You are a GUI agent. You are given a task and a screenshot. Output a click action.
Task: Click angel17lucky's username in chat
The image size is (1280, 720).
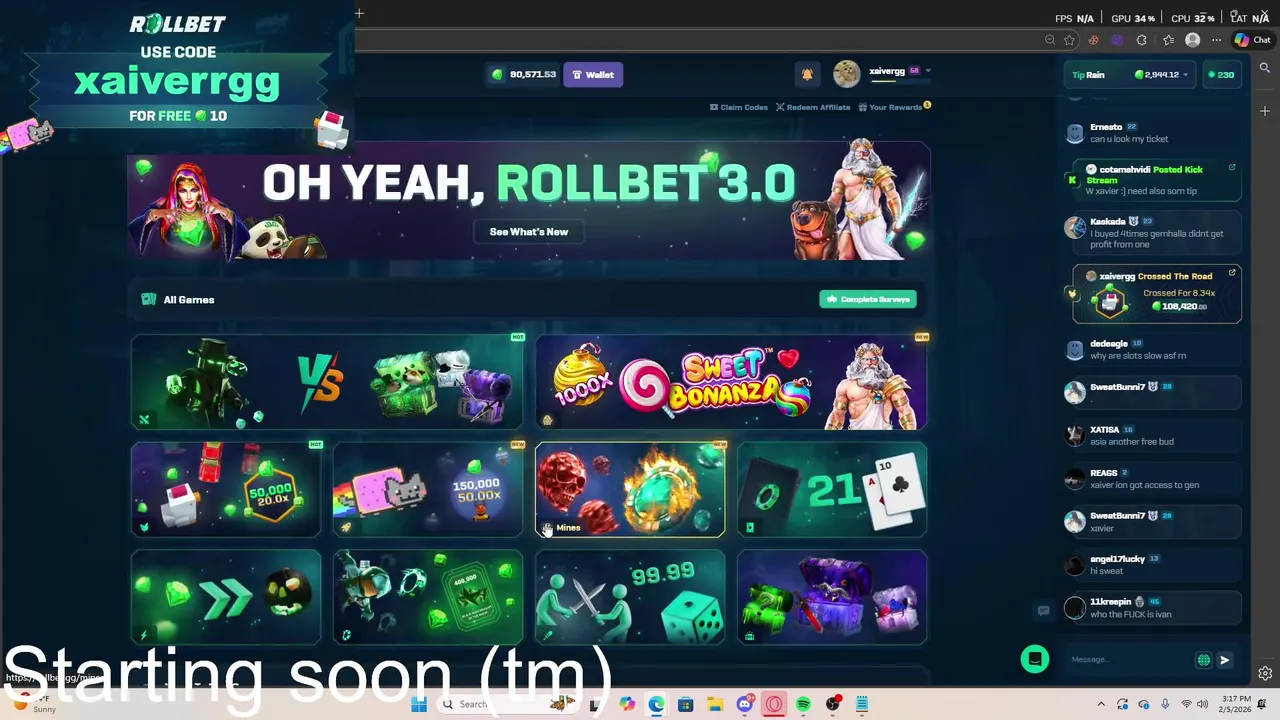[x=1117, y=559]
